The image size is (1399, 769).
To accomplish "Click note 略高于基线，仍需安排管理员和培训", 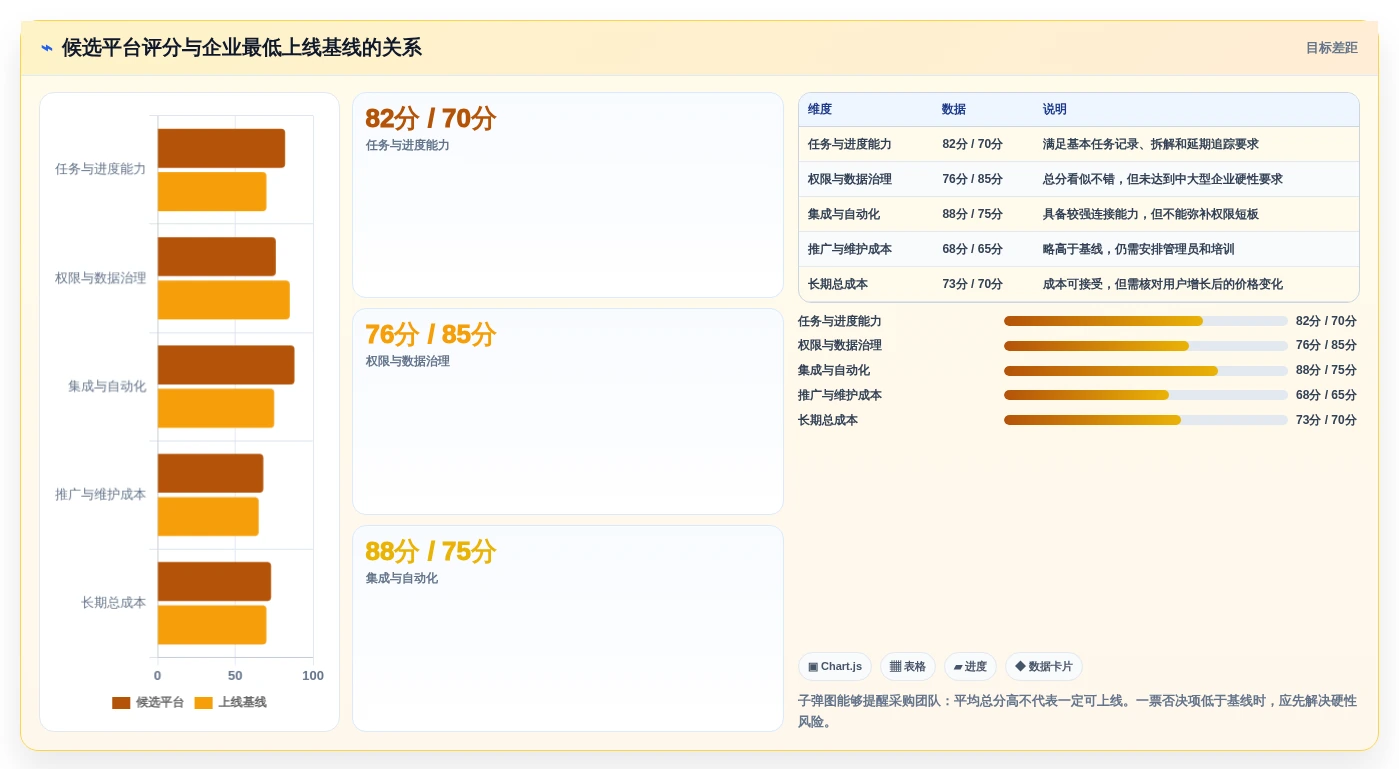I will tap(1139, 249).
